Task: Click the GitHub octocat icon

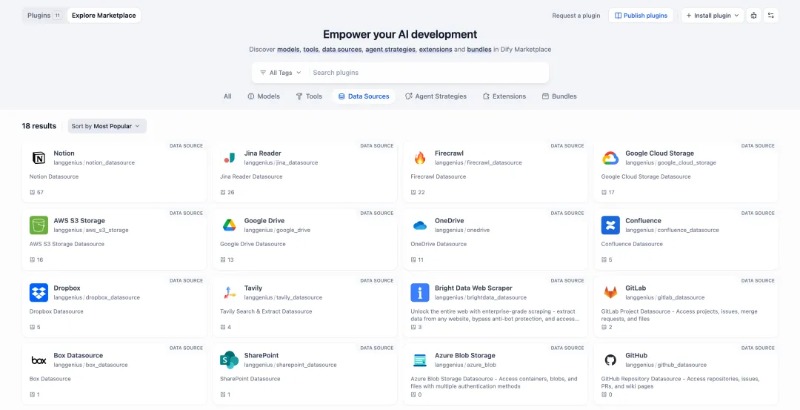Action: [x=610, y=359]
